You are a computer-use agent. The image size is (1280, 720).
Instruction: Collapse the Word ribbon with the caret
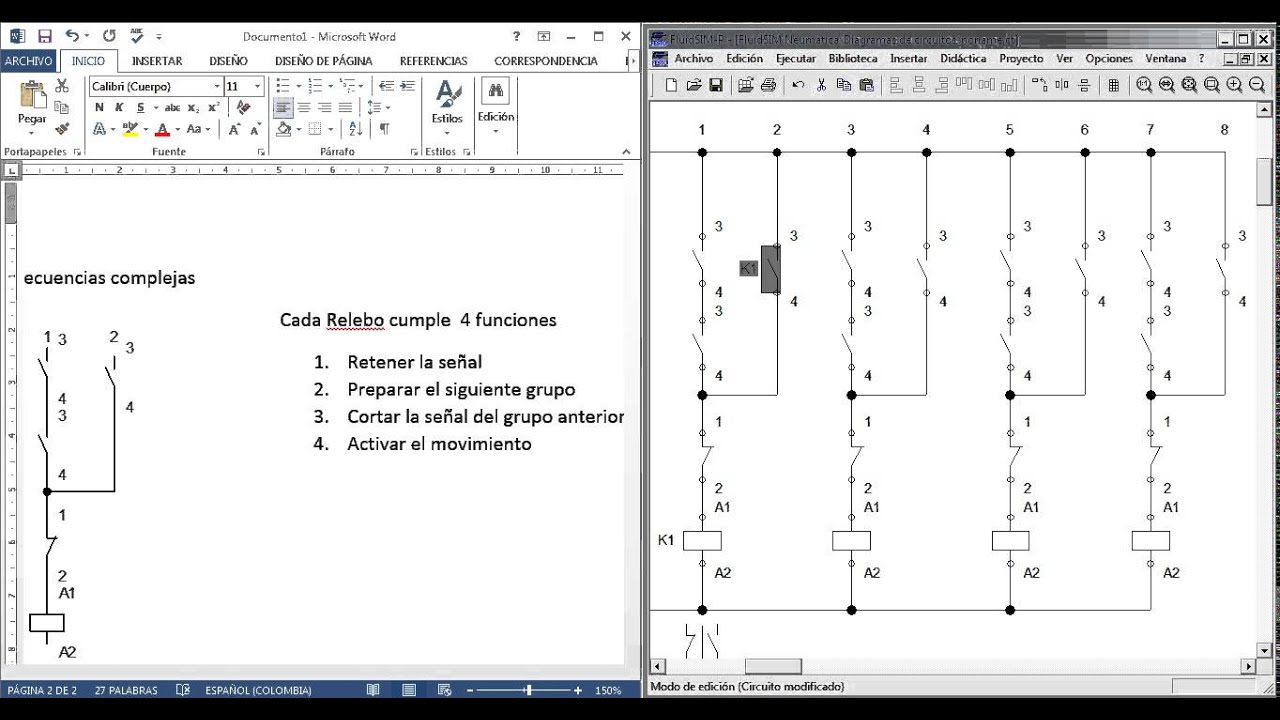[627, 152]
